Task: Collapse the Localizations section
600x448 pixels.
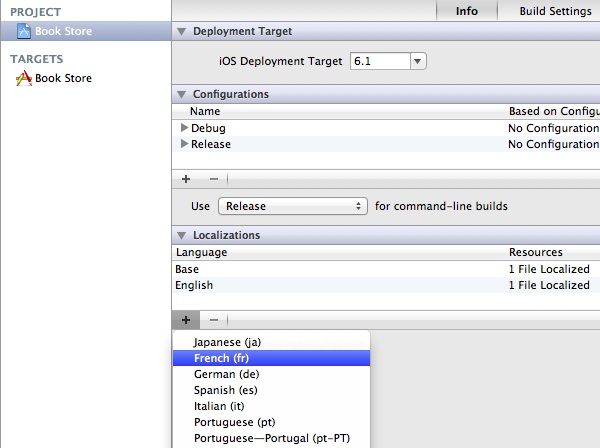Action: click(x=181, y=236)
